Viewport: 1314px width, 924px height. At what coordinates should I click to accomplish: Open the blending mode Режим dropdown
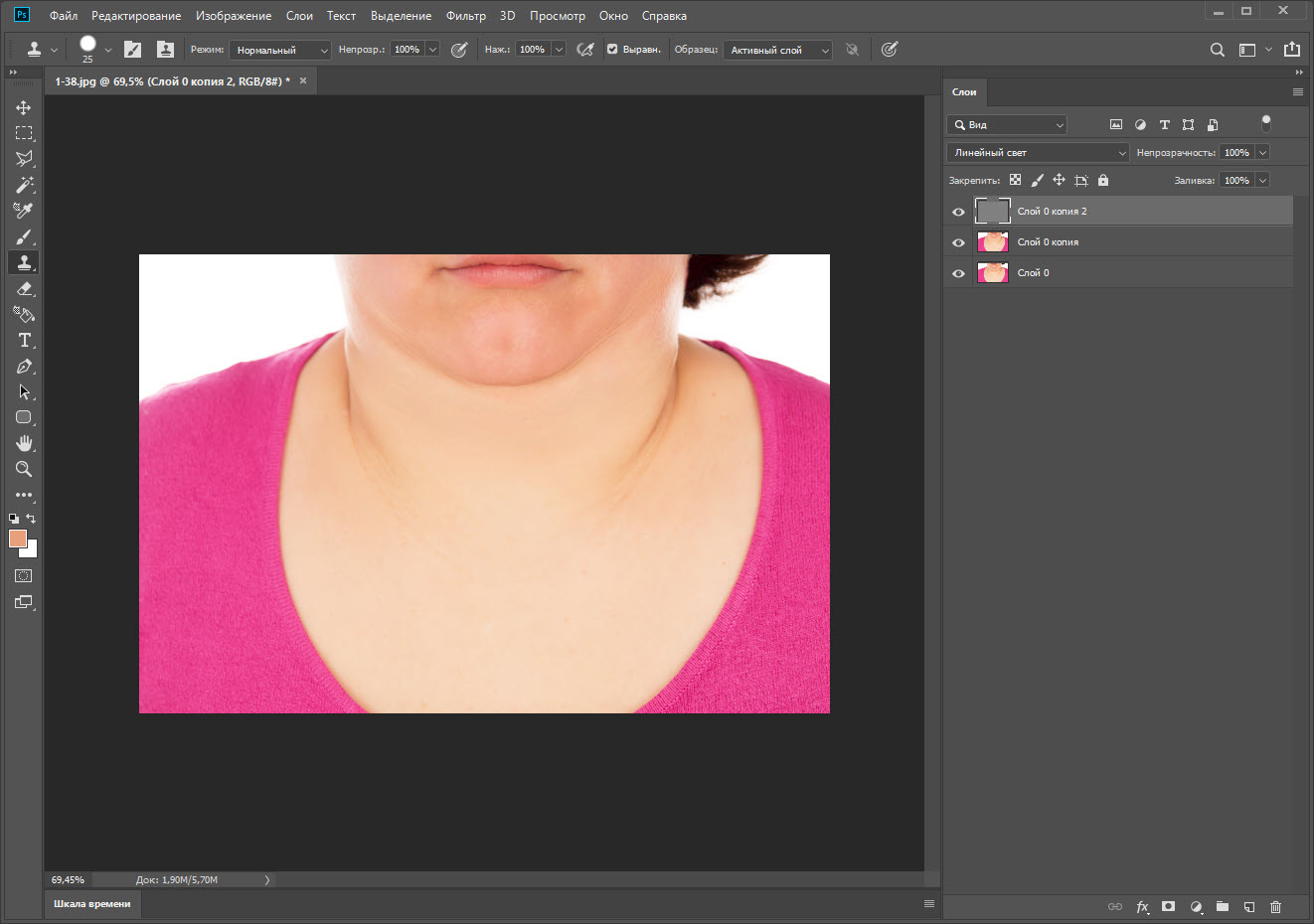pyautogui.click(x=279, y=50)
